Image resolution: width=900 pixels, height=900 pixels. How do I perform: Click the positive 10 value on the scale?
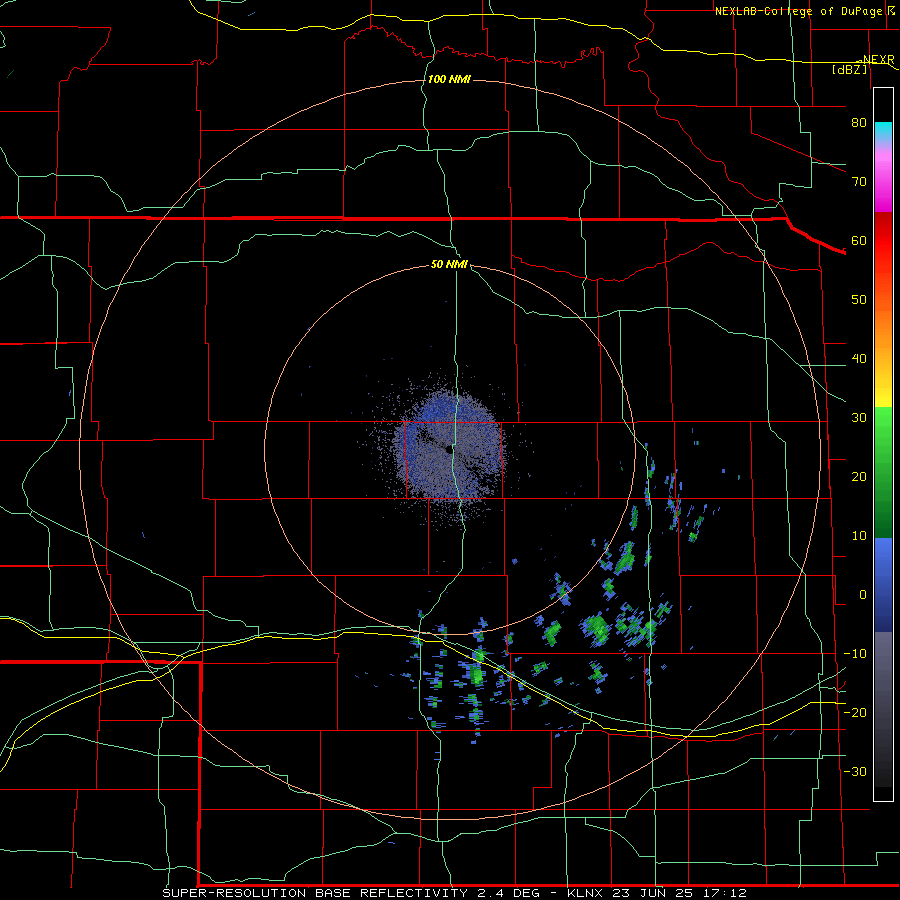[x=859, y=536]
